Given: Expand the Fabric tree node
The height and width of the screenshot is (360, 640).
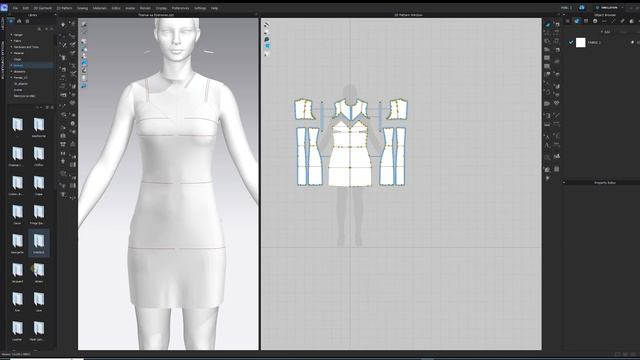Looking at the screenshot, I should point(11,41).
